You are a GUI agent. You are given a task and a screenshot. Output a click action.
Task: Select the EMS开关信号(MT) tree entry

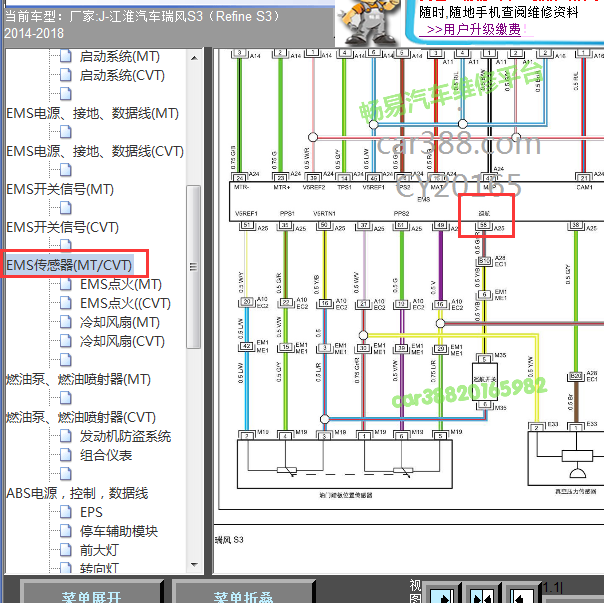(60, 189)
